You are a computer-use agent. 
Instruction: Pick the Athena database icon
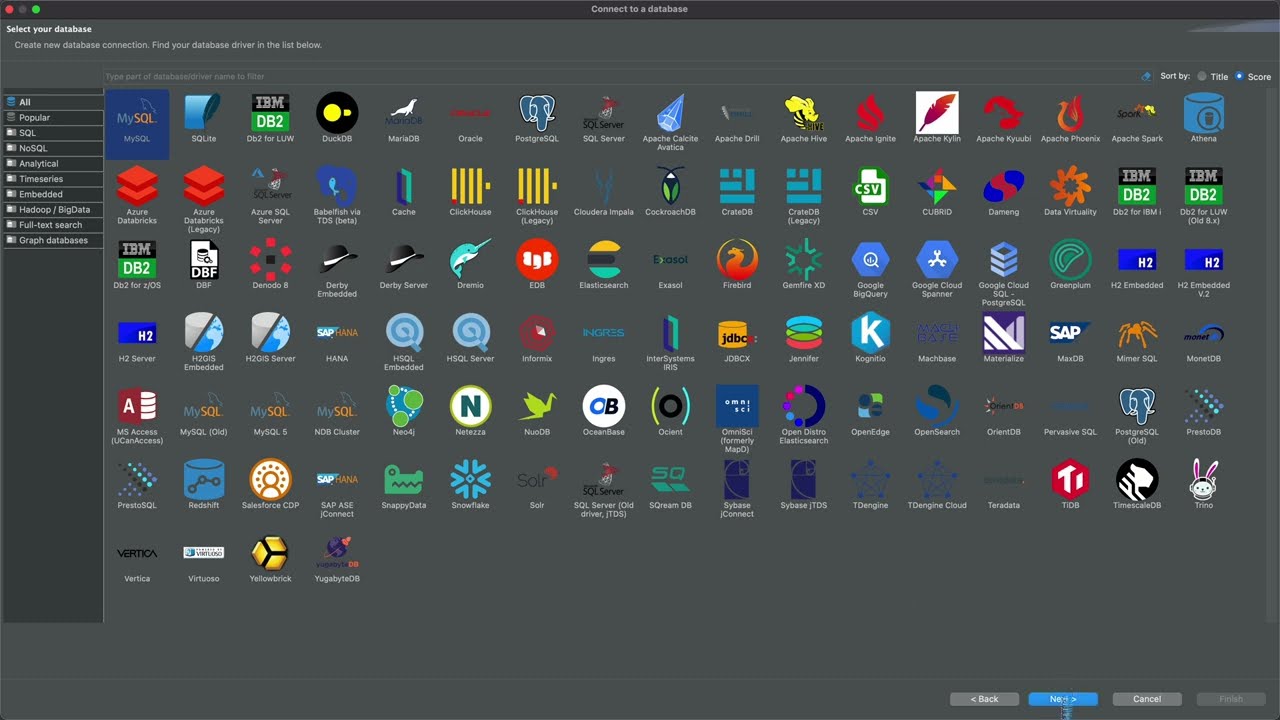1204,118
